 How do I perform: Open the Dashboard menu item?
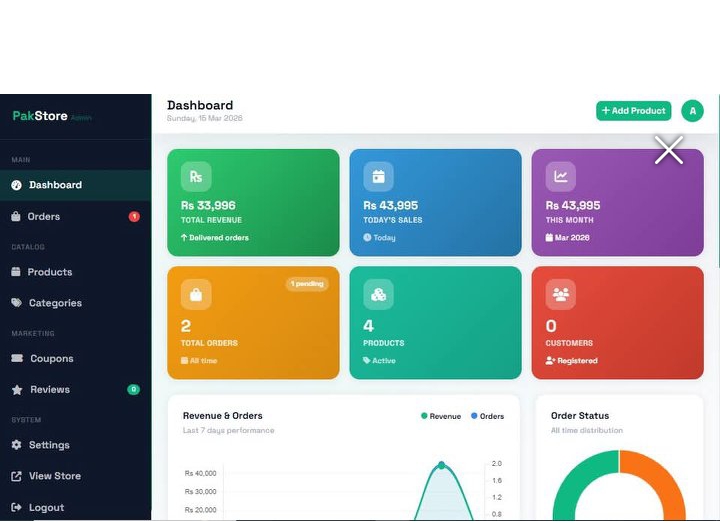pyautogui.click(x=75, y=185)
